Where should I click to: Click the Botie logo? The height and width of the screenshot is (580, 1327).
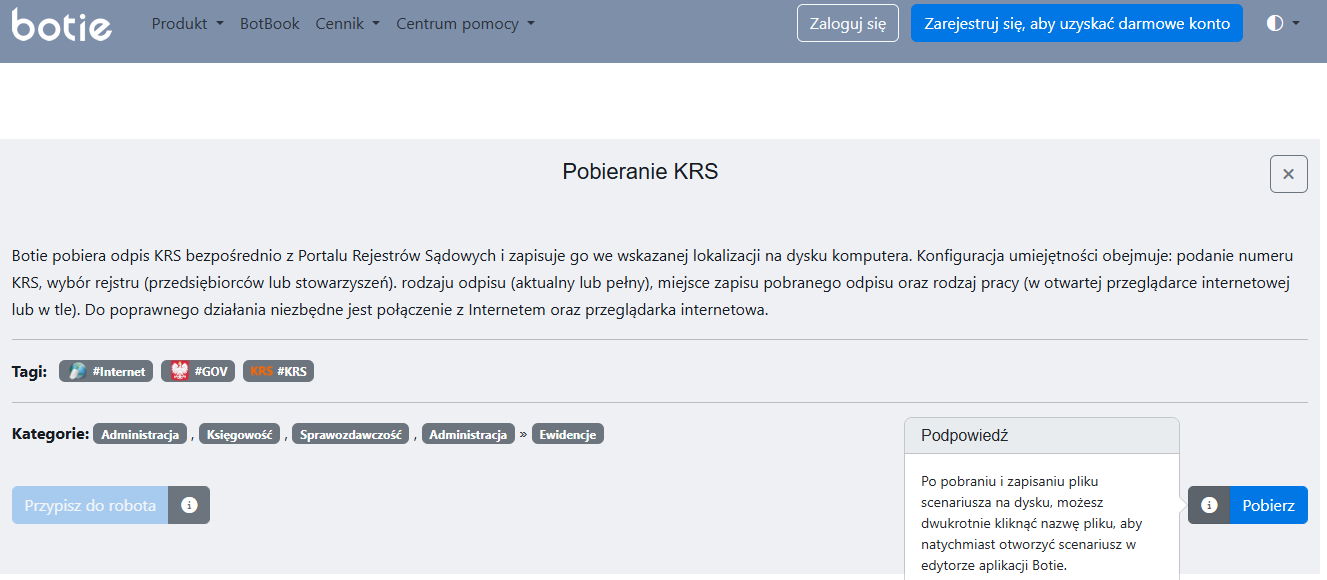[62, 24]
